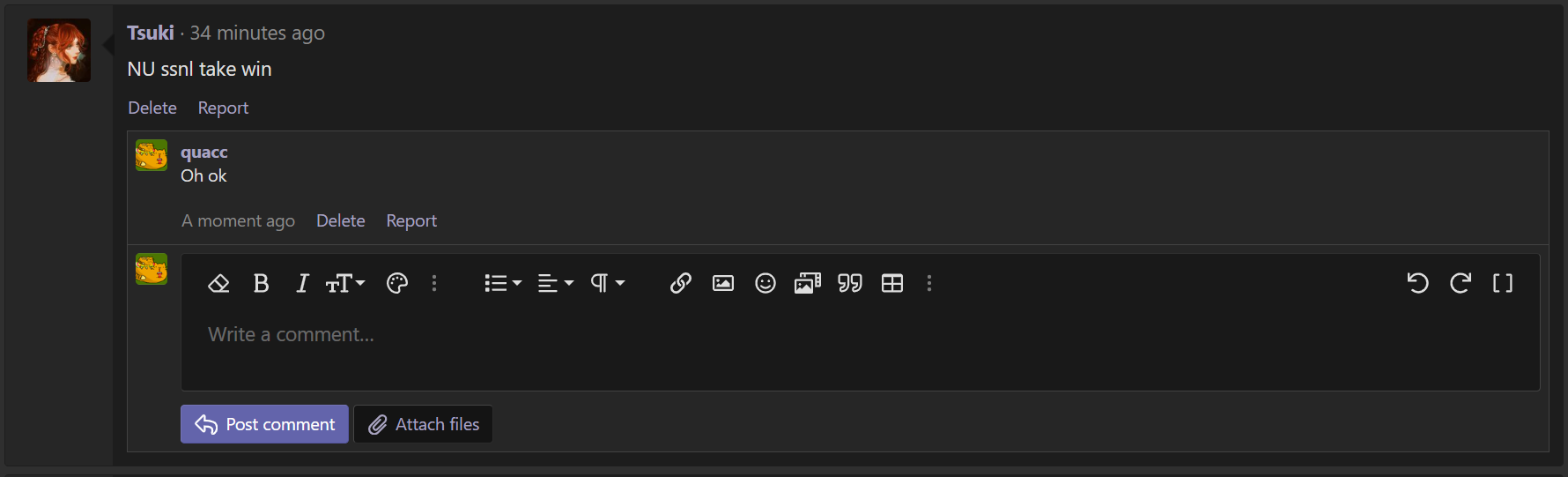
Task: Redo the last edit
Action: pyautogui.click(x=1461, y=283)
